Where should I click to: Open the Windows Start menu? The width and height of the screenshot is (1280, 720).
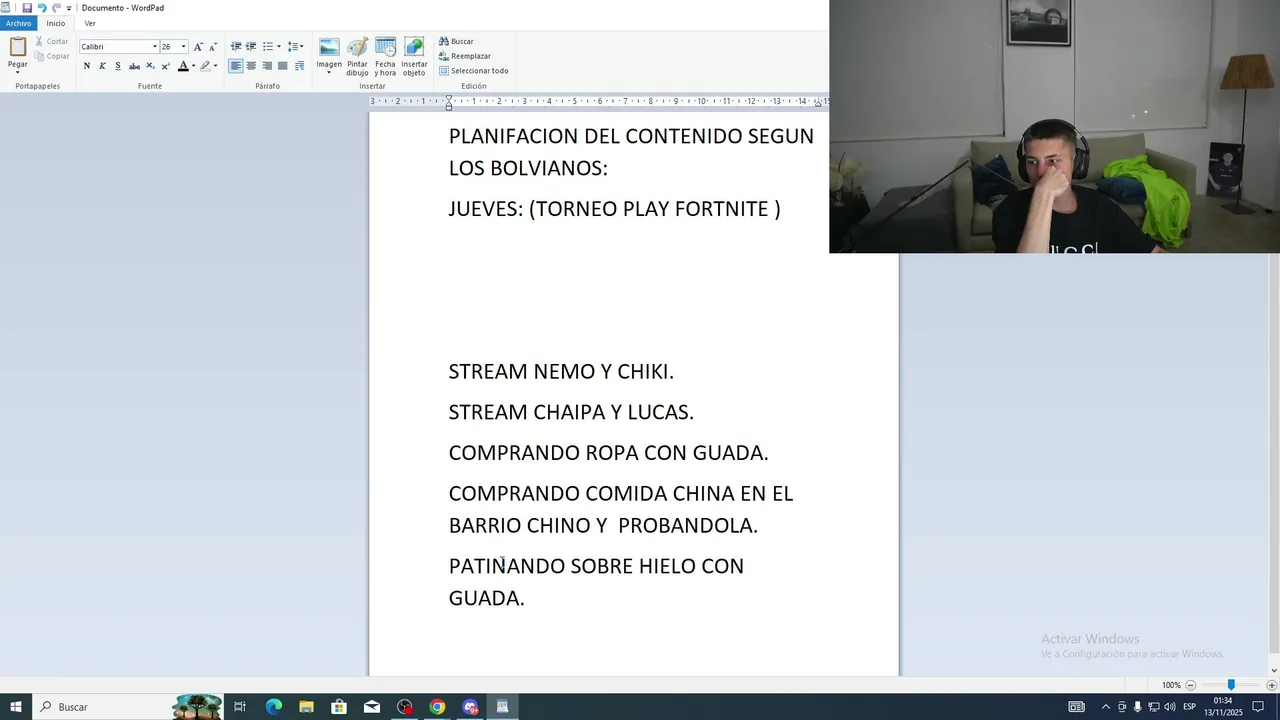click(16, 707)
